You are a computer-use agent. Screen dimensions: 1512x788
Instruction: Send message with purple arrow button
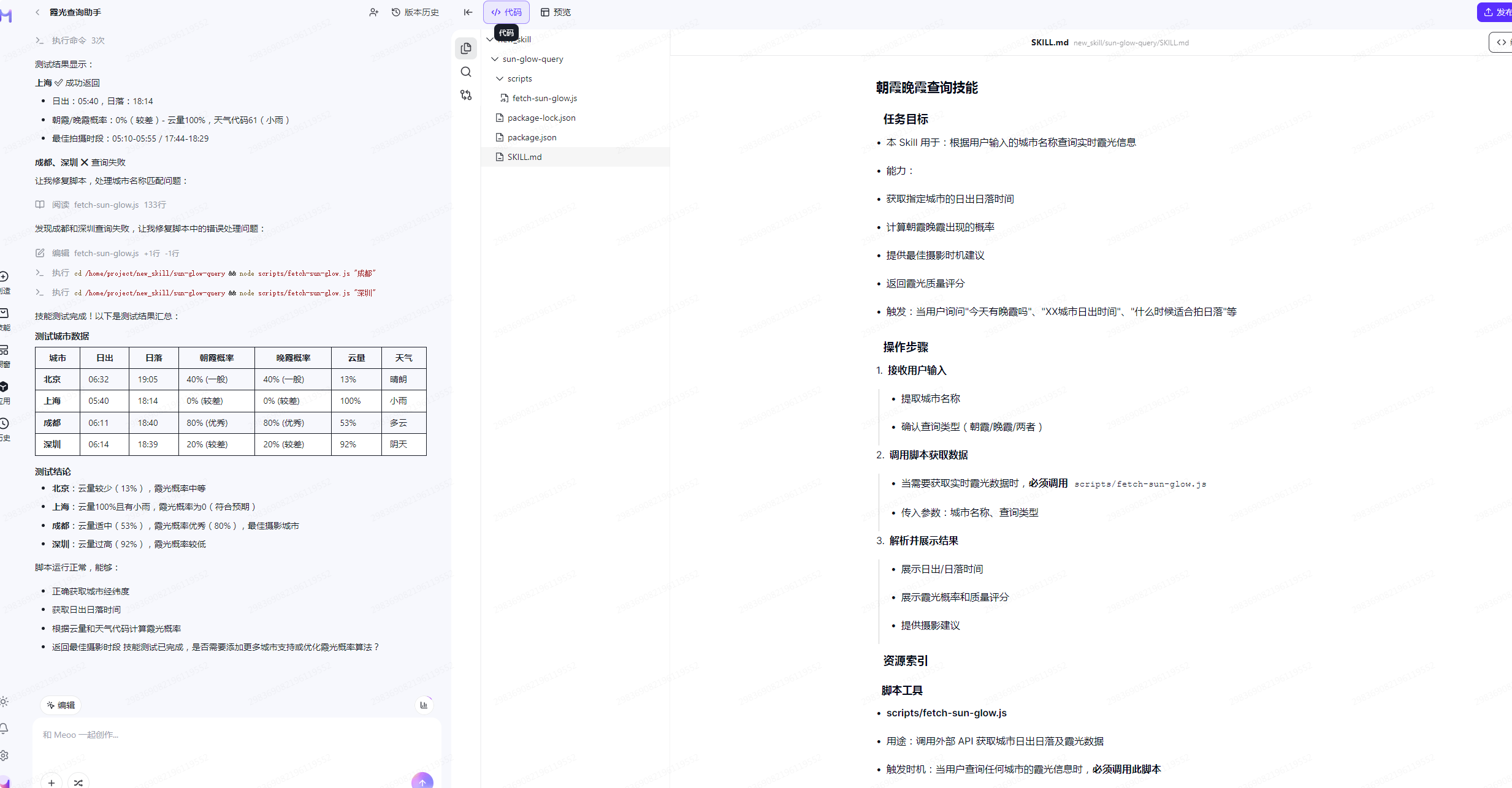422,781
